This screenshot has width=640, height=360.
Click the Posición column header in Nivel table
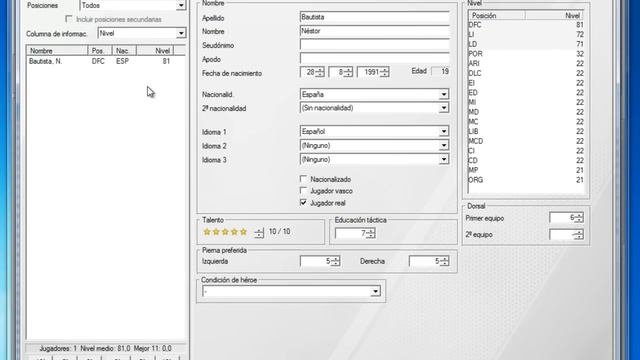click(497, 16)
